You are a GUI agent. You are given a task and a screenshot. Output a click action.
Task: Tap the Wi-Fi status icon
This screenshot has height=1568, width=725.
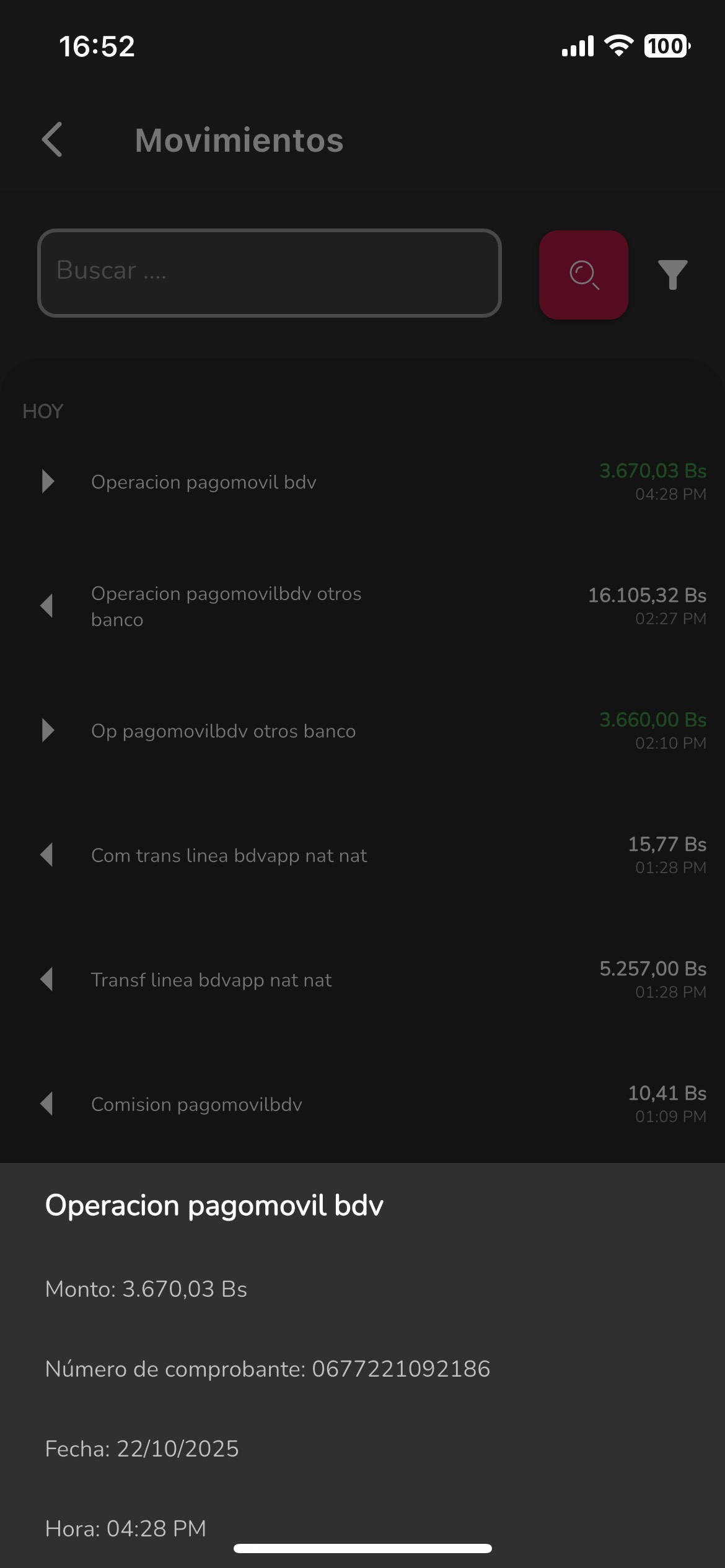[618, 46]
